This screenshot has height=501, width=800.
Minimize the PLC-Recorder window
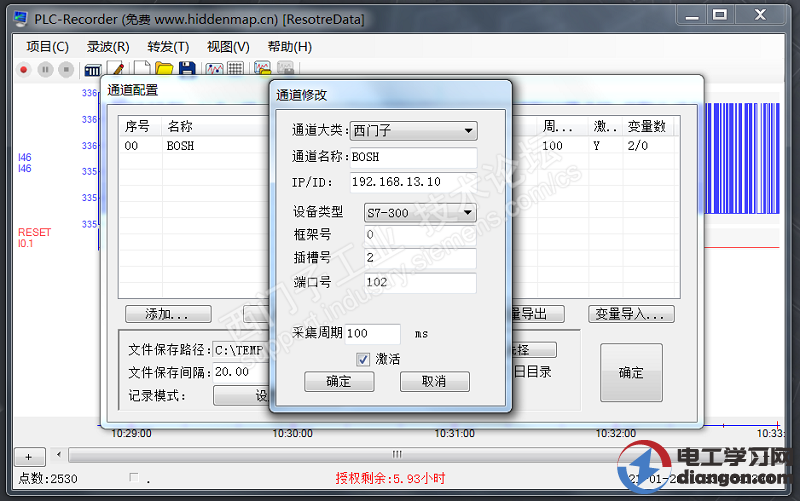click(x=692, y=15)
